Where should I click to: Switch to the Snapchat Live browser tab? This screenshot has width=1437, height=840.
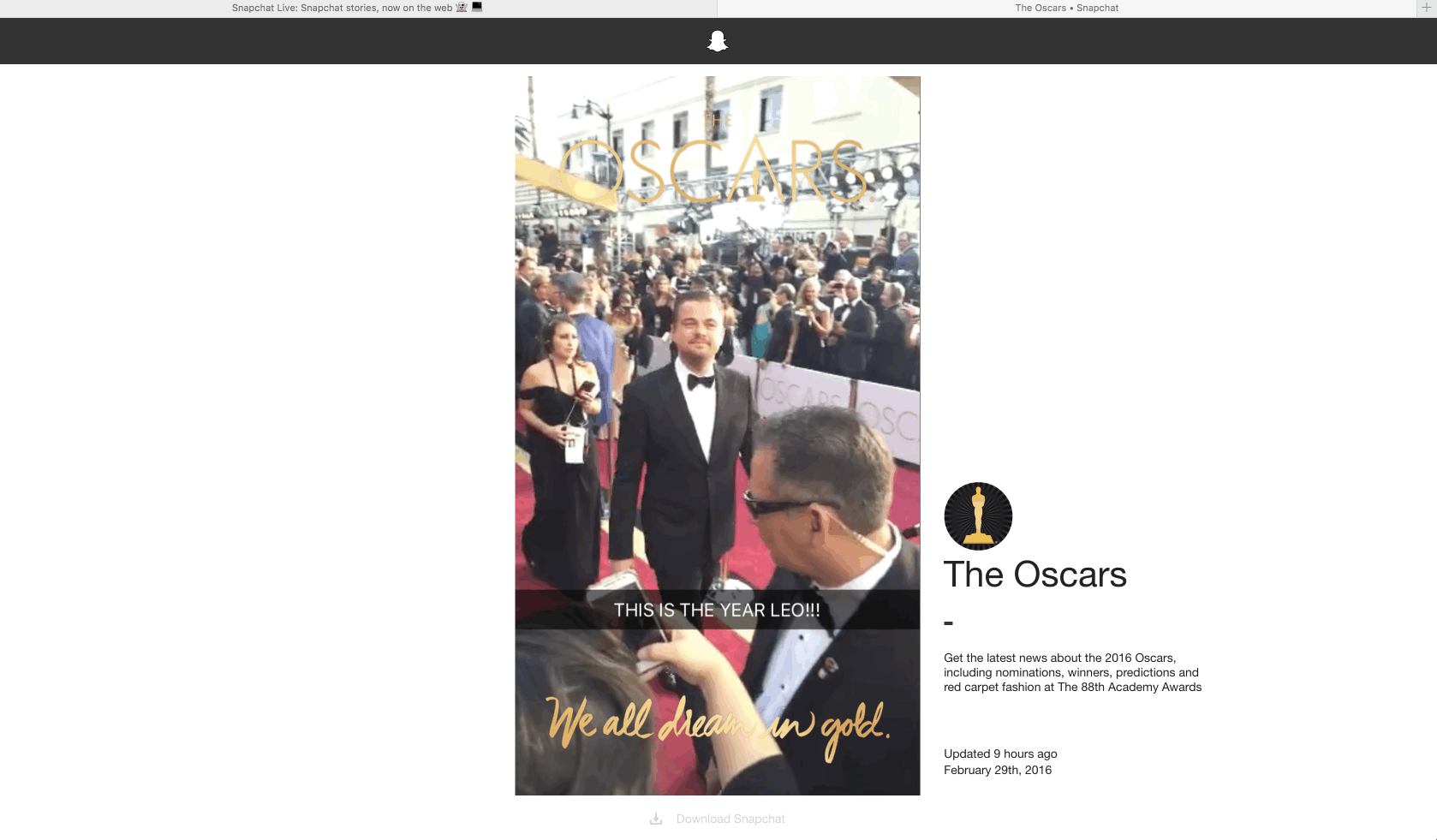point(358,8)
